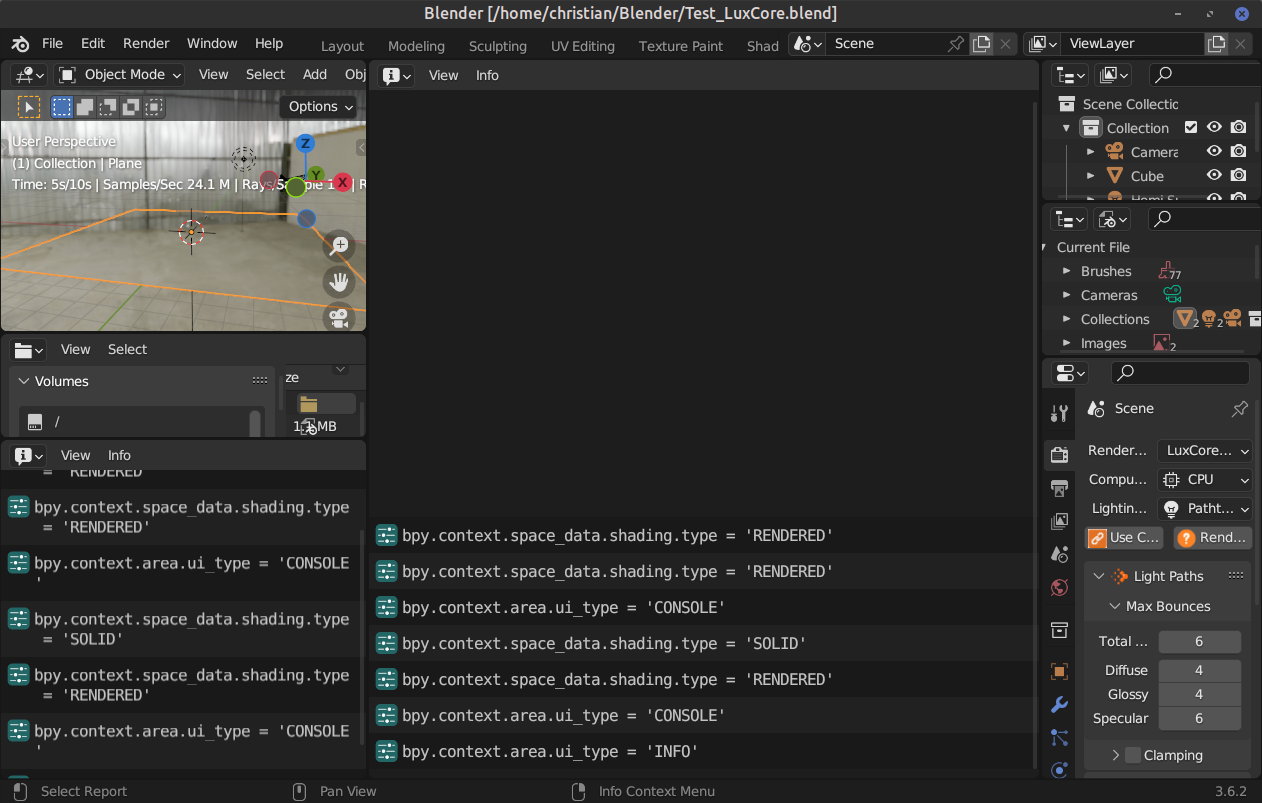Screen dimensions: 1262x803
Task: Open the Object Mode dropdown
Action: click(120, 75)
